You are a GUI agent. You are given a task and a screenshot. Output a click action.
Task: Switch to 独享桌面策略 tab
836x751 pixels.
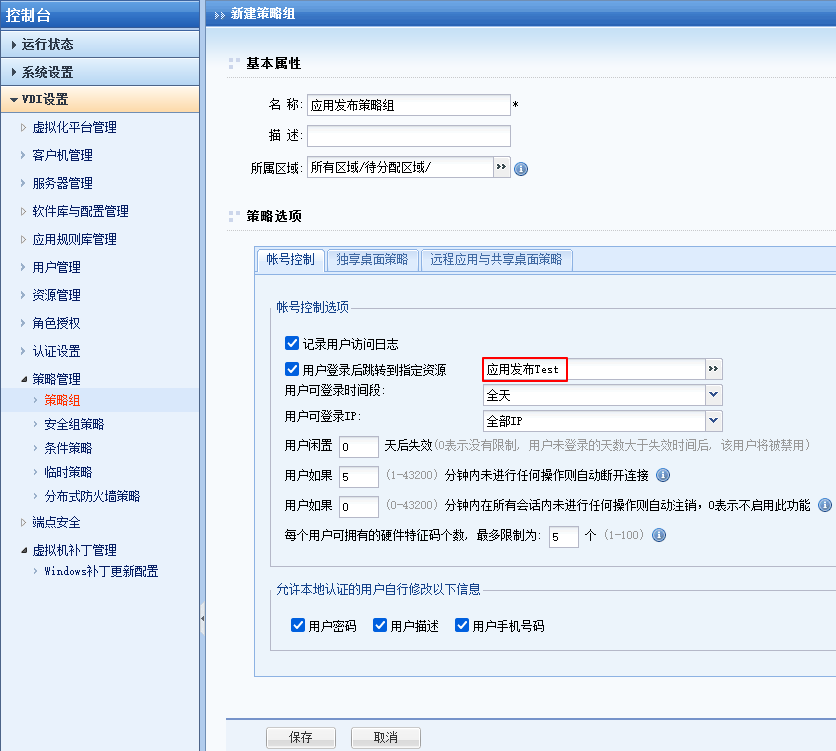pos(372,260)
